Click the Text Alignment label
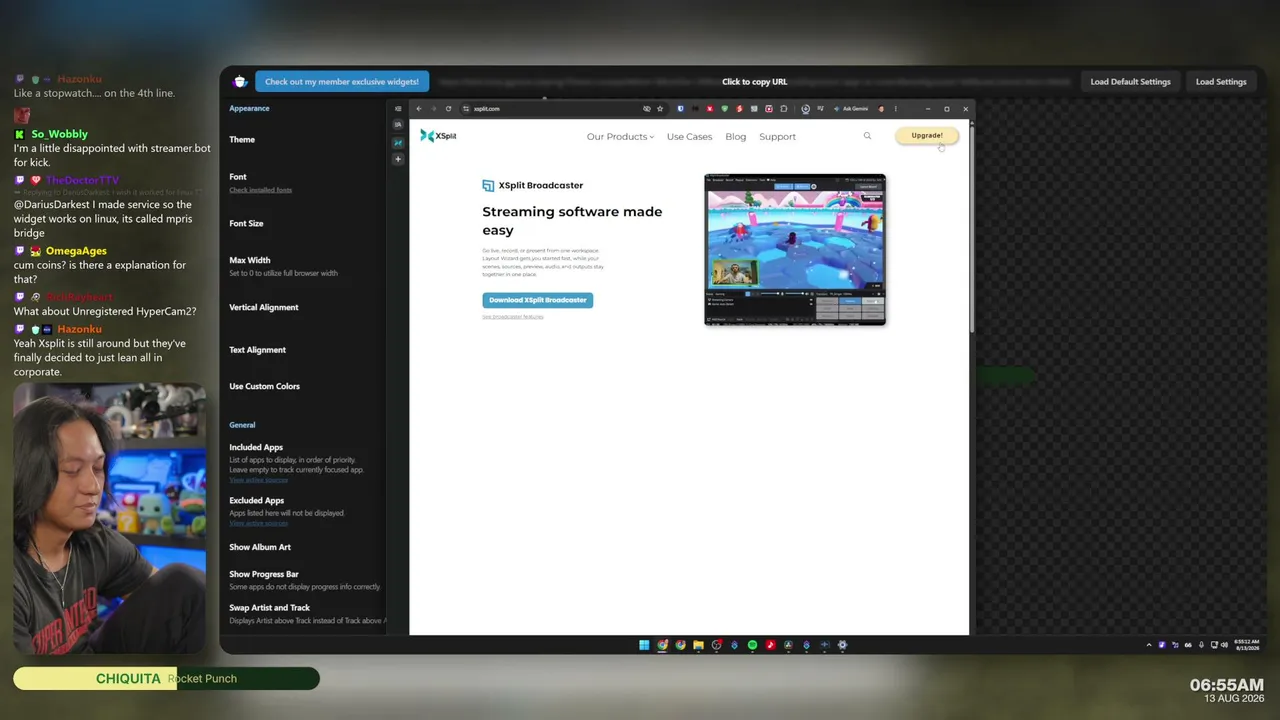Viewport: 1280px width, 720px height. [x=258, y=350]
